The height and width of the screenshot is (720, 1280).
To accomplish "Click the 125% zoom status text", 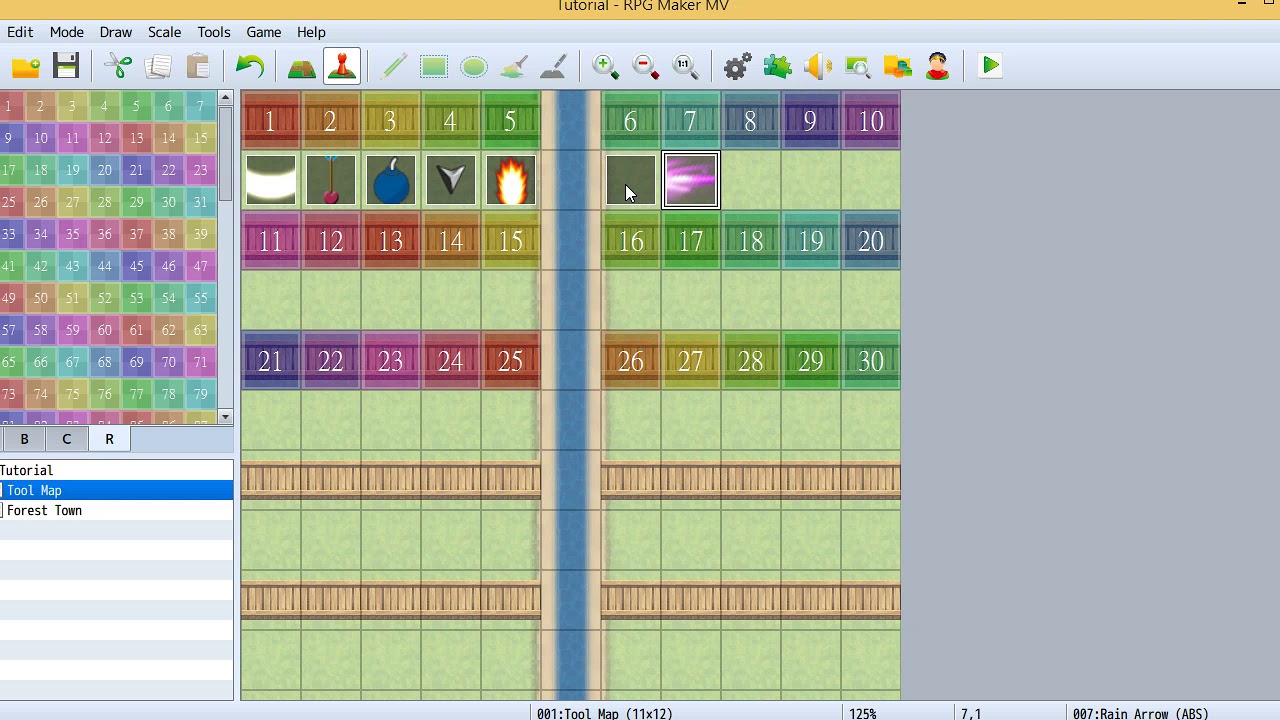I will (x=863, y=713).
